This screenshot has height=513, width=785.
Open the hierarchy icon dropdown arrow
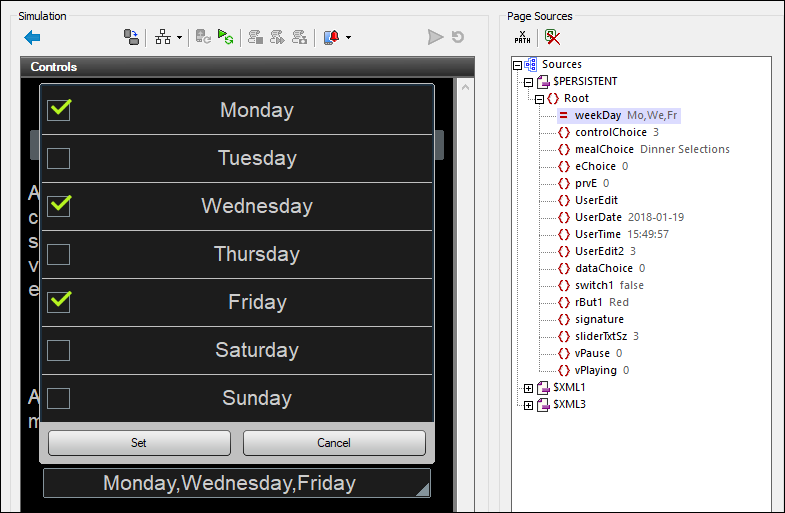179,38
